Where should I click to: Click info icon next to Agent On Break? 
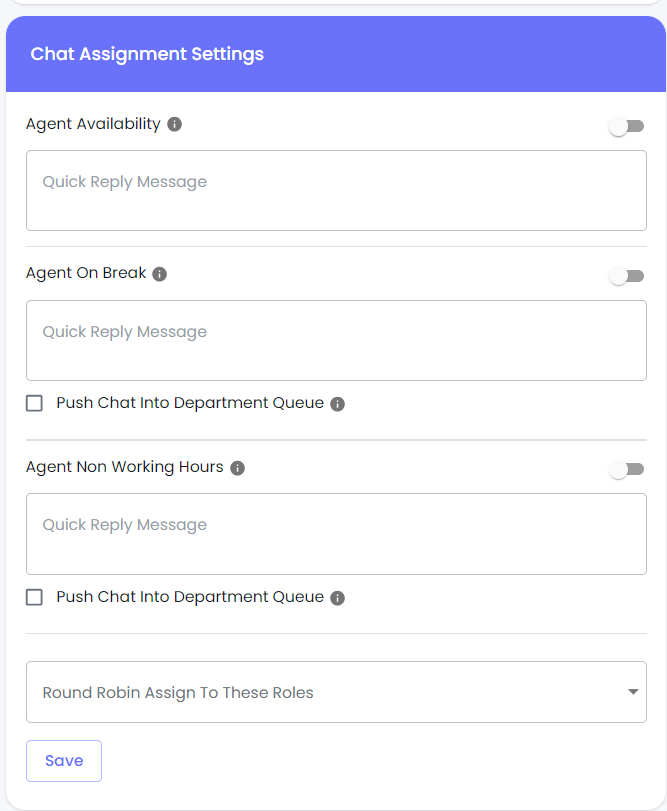[160, 274]
